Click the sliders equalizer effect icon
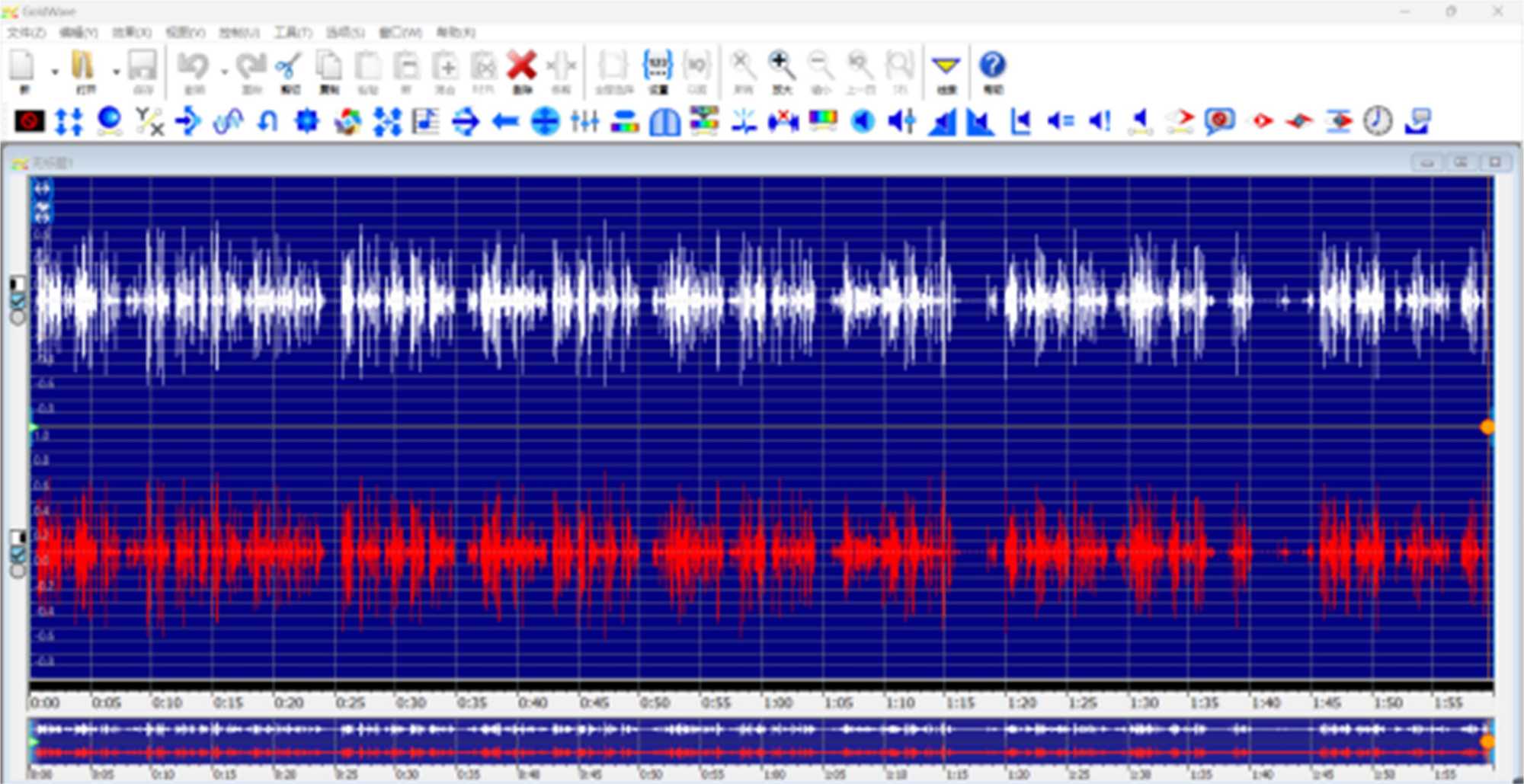Viewport: 1524px width, 784px height. click(584, 121)
